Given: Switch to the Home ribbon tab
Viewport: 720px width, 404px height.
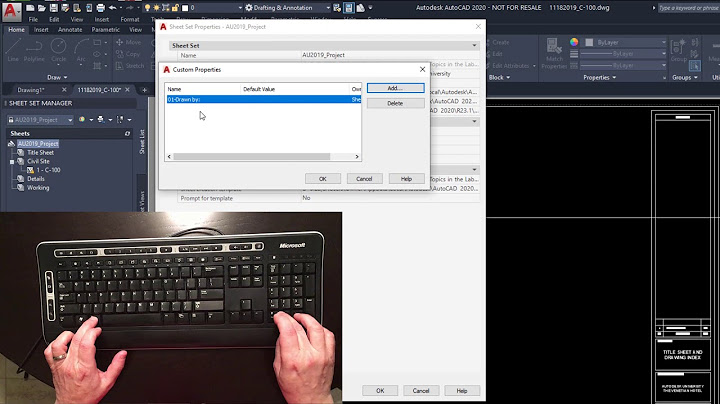Looking at the screenshot, I should click(x=17, y=29).
